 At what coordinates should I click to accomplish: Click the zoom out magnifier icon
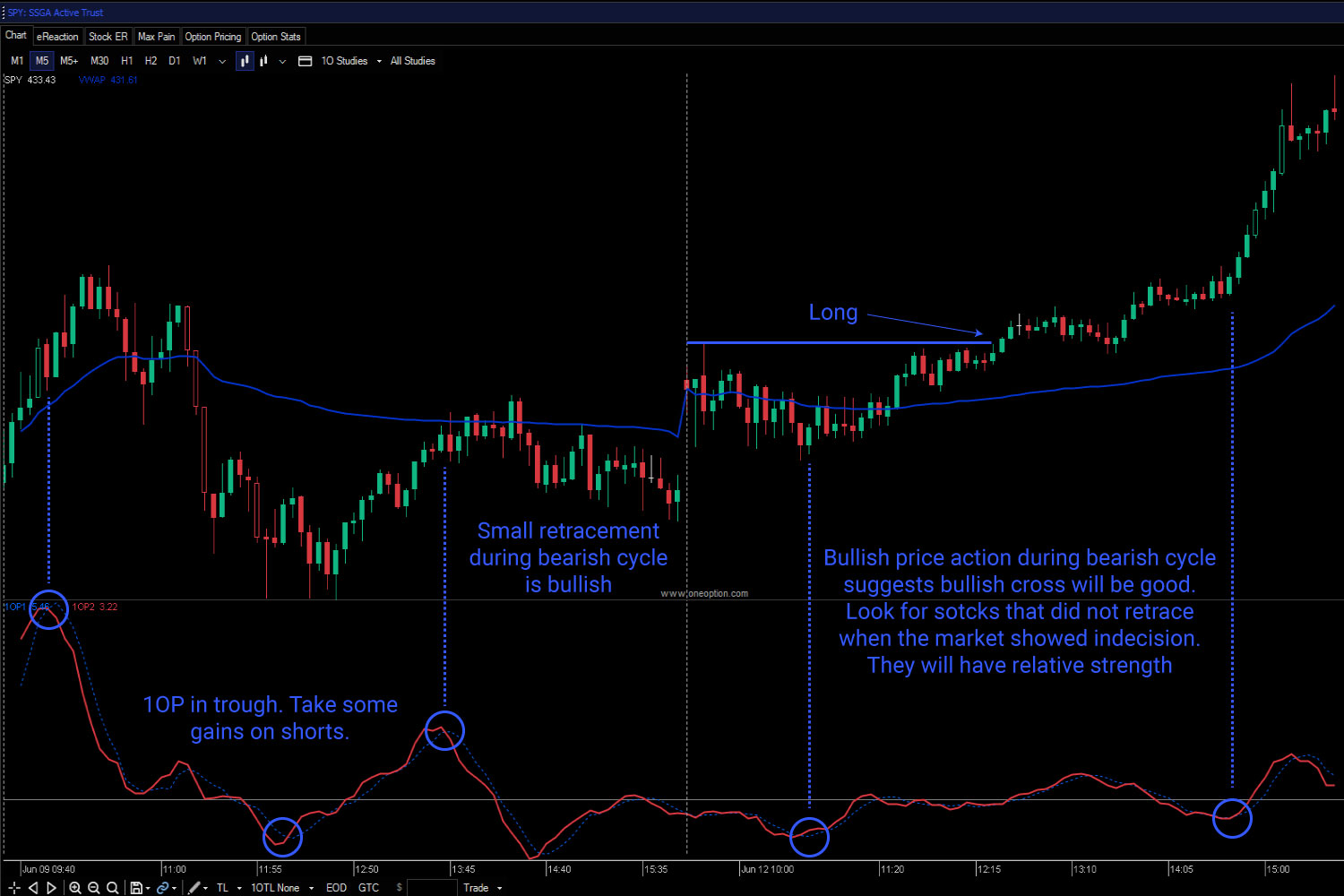[x=94, y=887]
